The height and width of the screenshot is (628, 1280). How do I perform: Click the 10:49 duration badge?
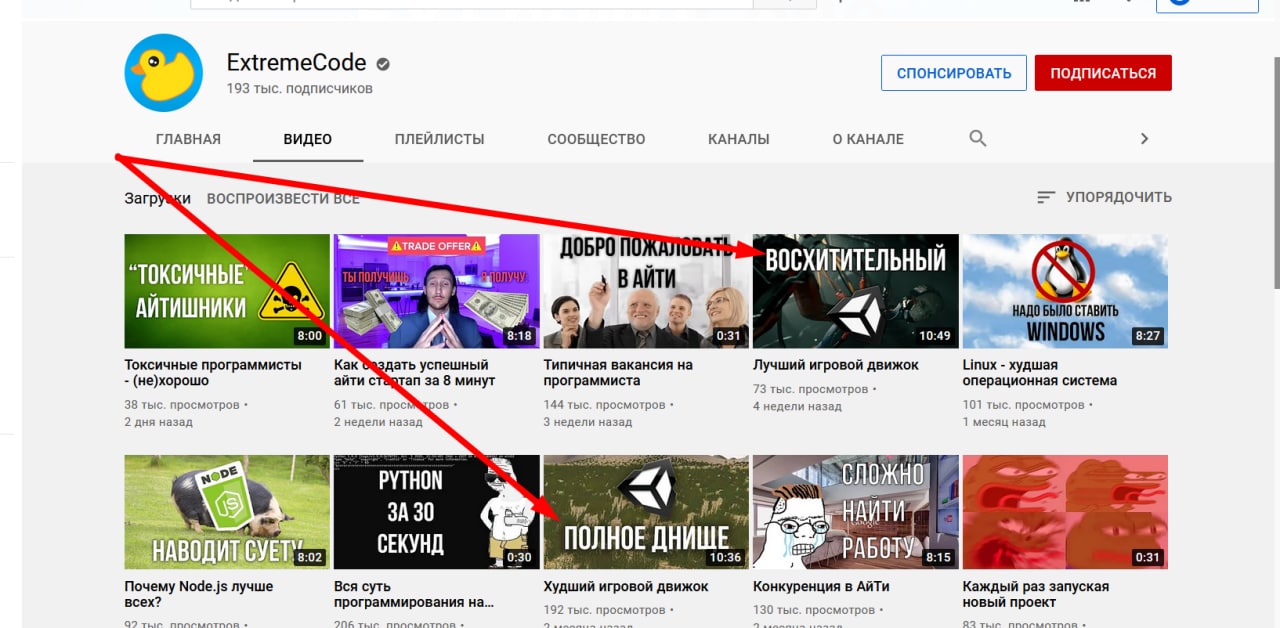935,336
